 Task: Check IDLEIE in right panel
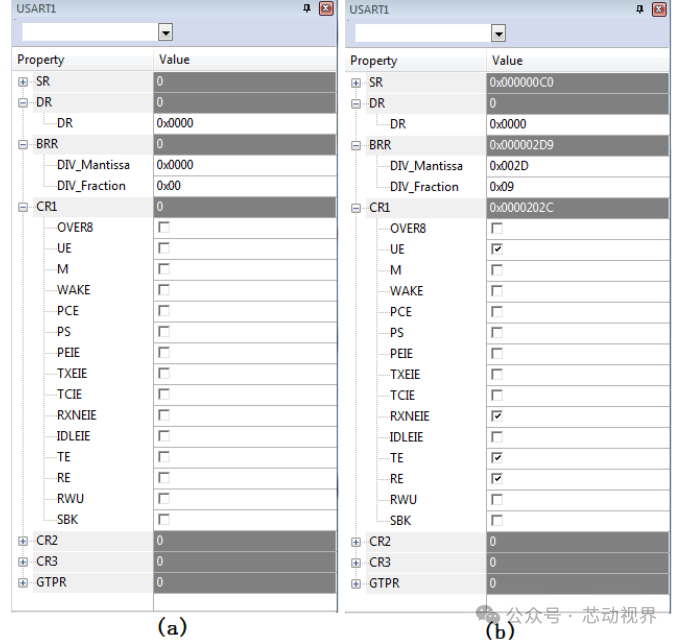point(497,437)
